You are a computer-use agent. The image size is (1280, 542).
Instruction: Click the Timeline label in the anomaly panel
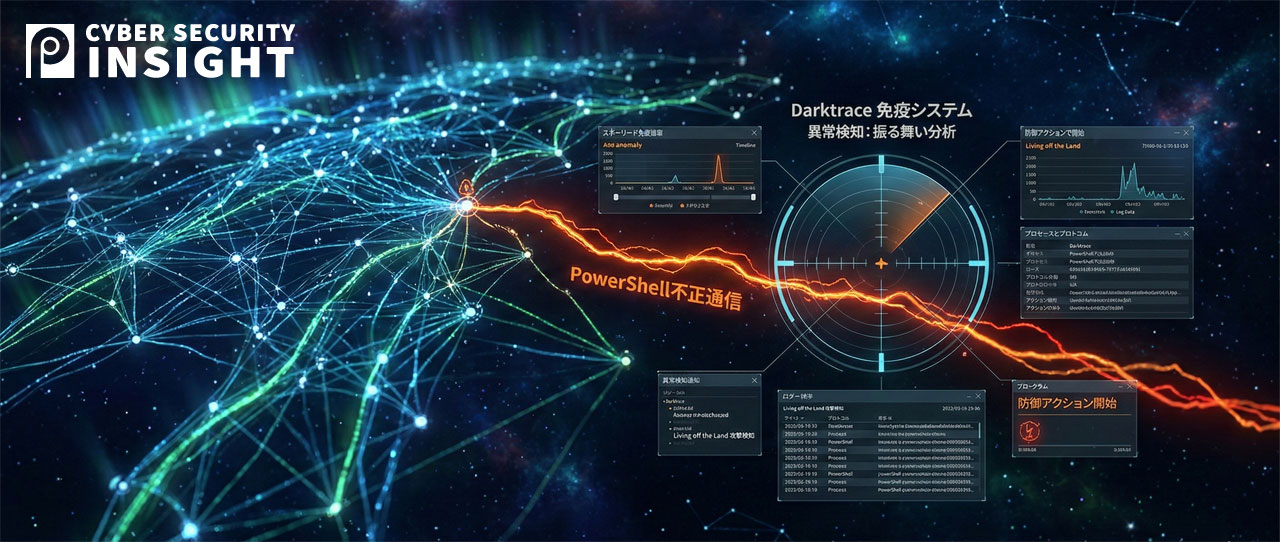click(746, 145)
